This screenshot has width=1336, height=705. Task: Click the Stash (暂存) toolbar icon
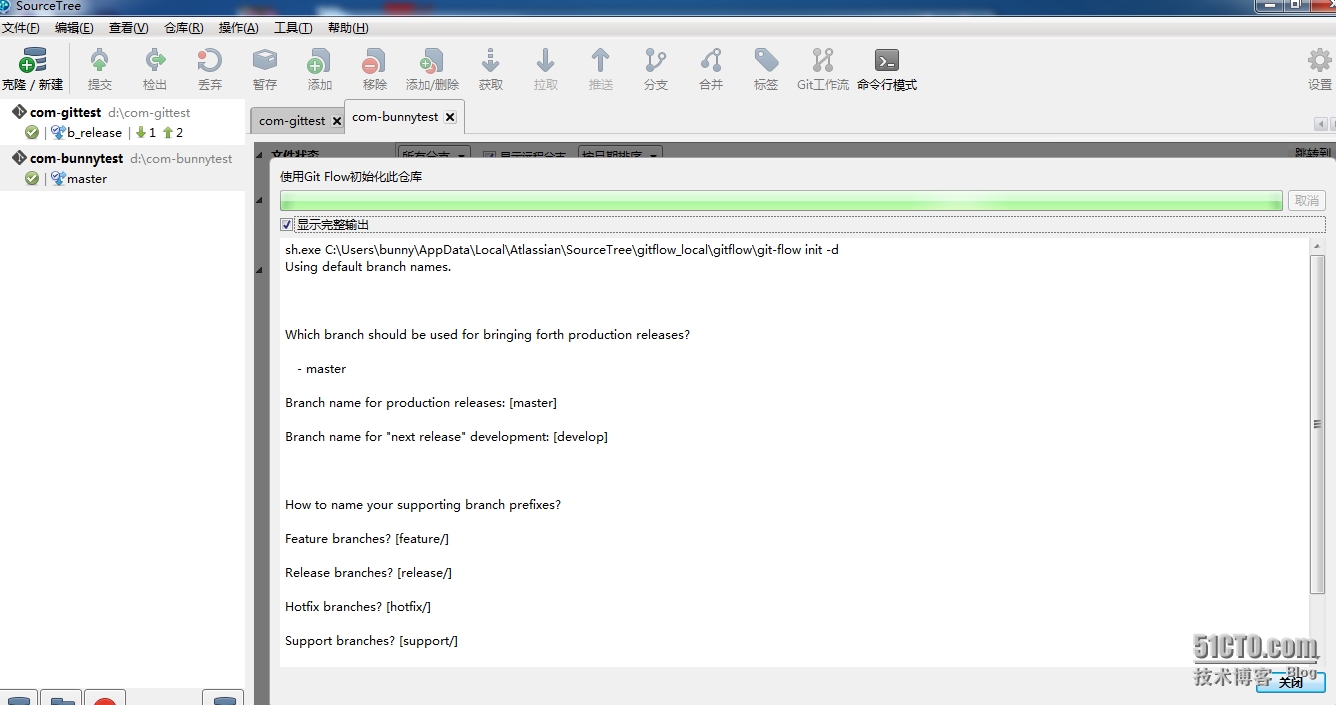265,61
